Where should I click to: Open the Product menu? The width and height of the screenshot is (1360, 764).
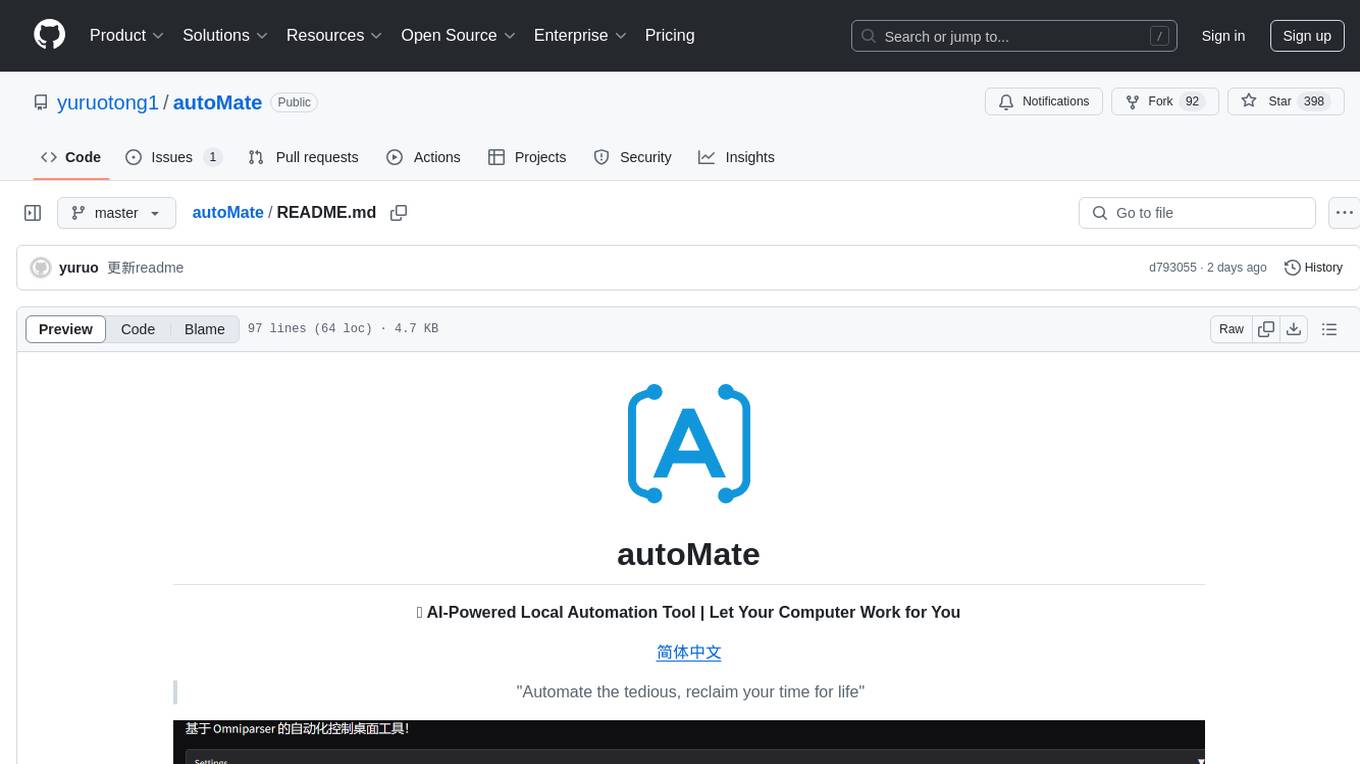click(127, 35)
